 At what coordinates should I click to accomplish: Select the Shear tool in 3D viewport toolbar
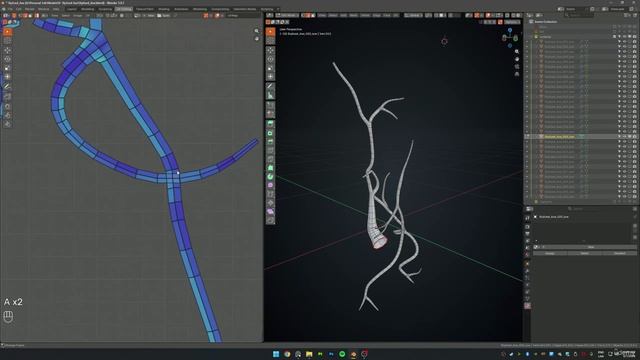(270, 211)
